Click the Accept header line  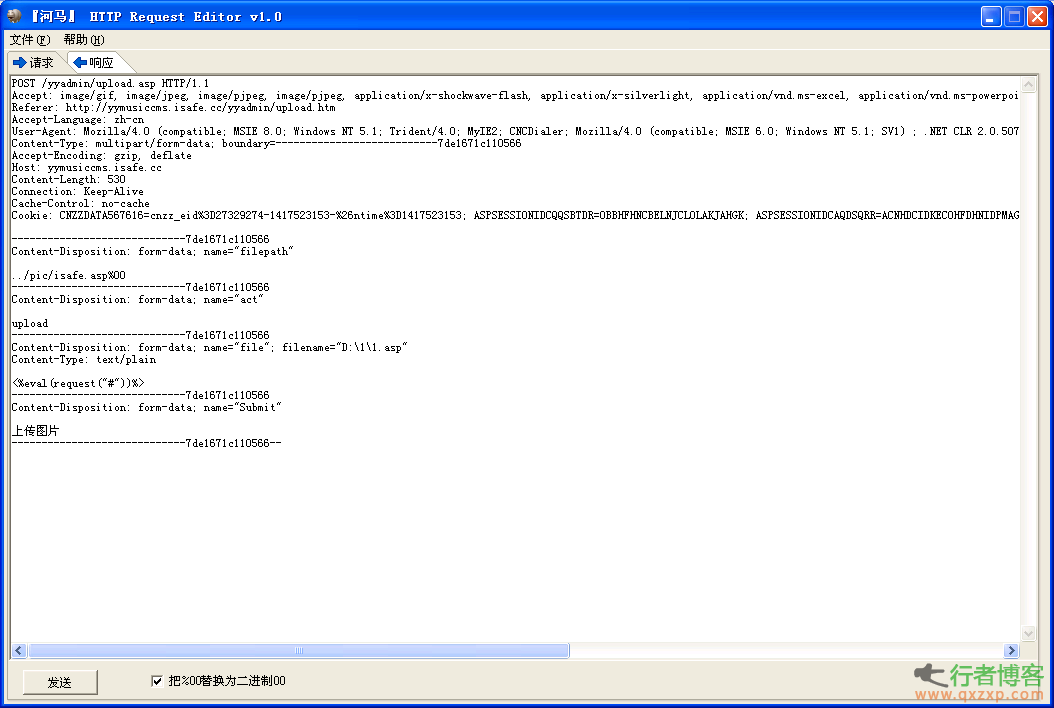[515, 95]
